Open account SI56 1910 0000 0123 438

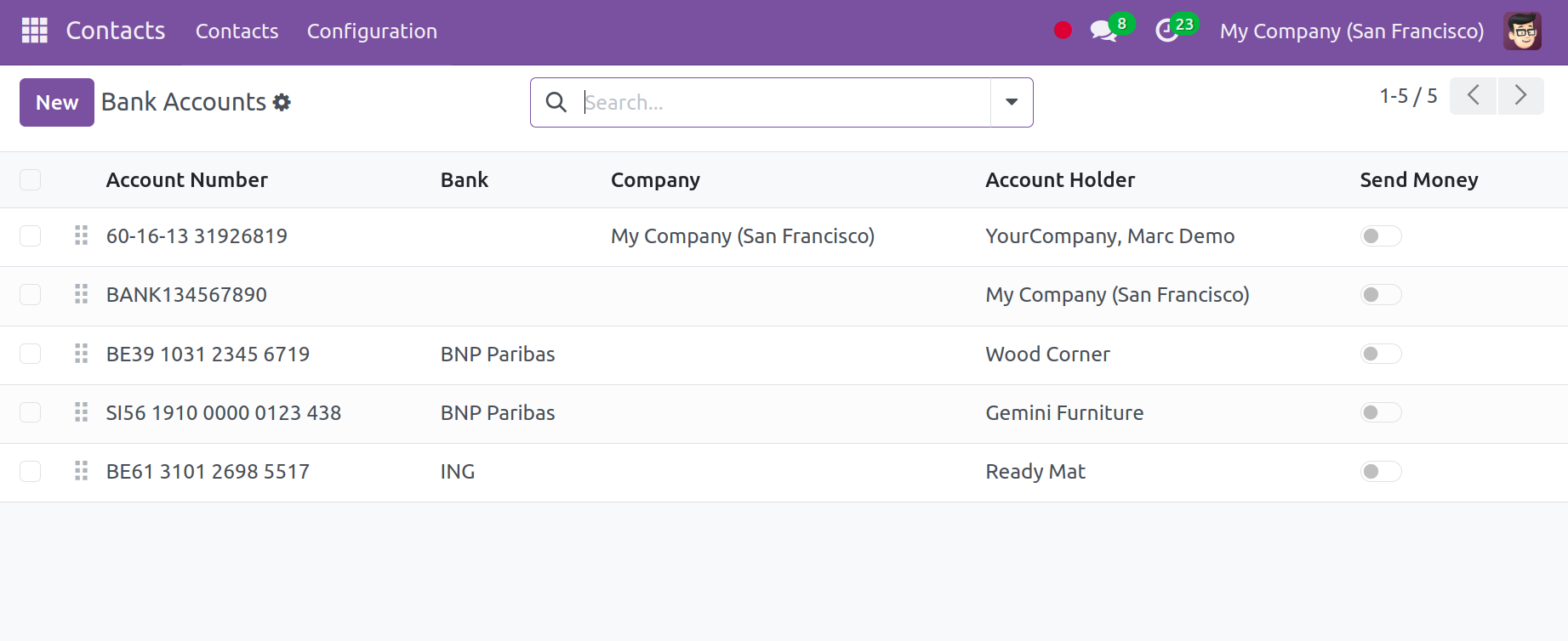tap(224, 413)
